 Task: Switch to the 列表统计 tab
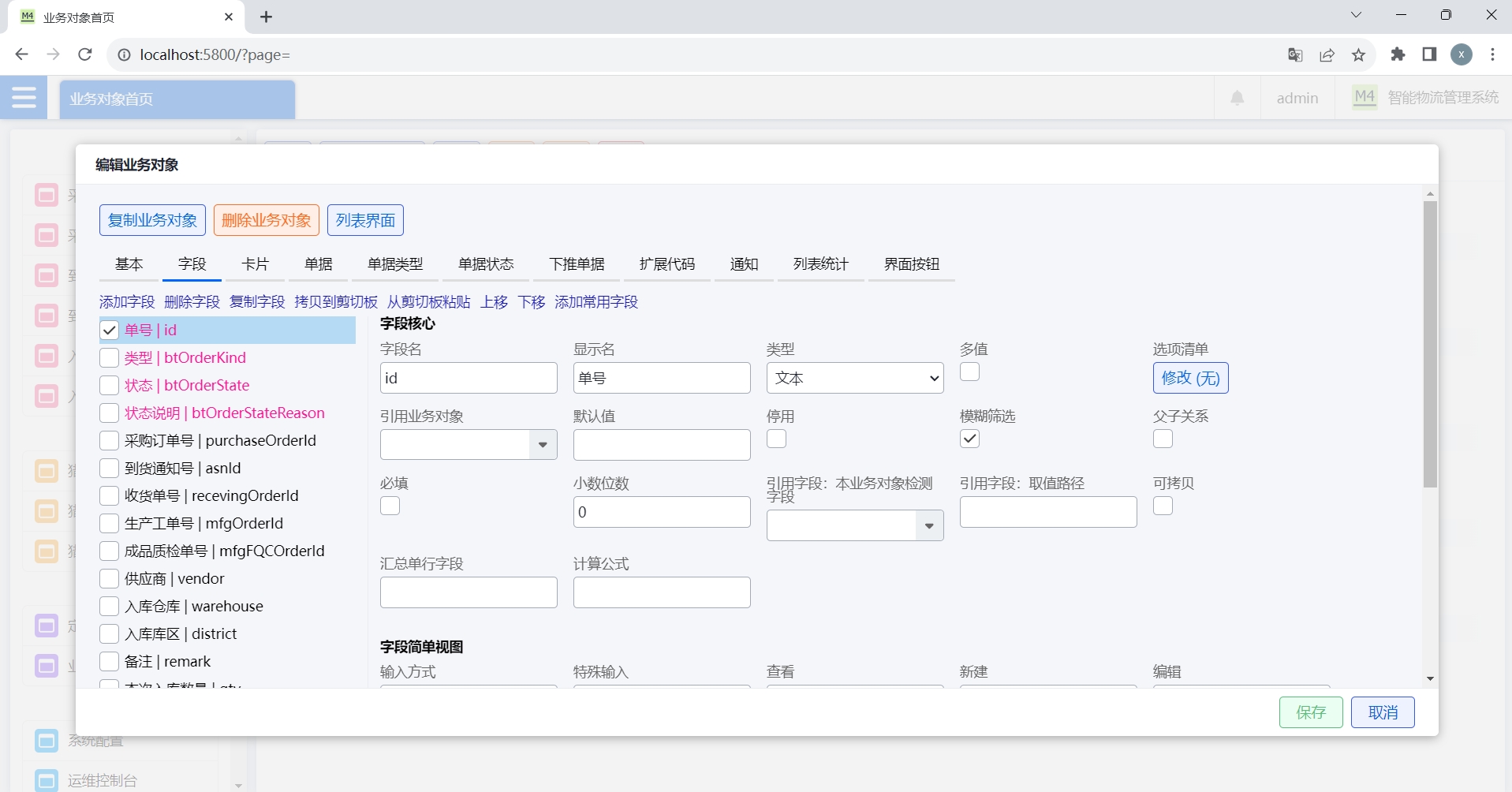point(821,264)
